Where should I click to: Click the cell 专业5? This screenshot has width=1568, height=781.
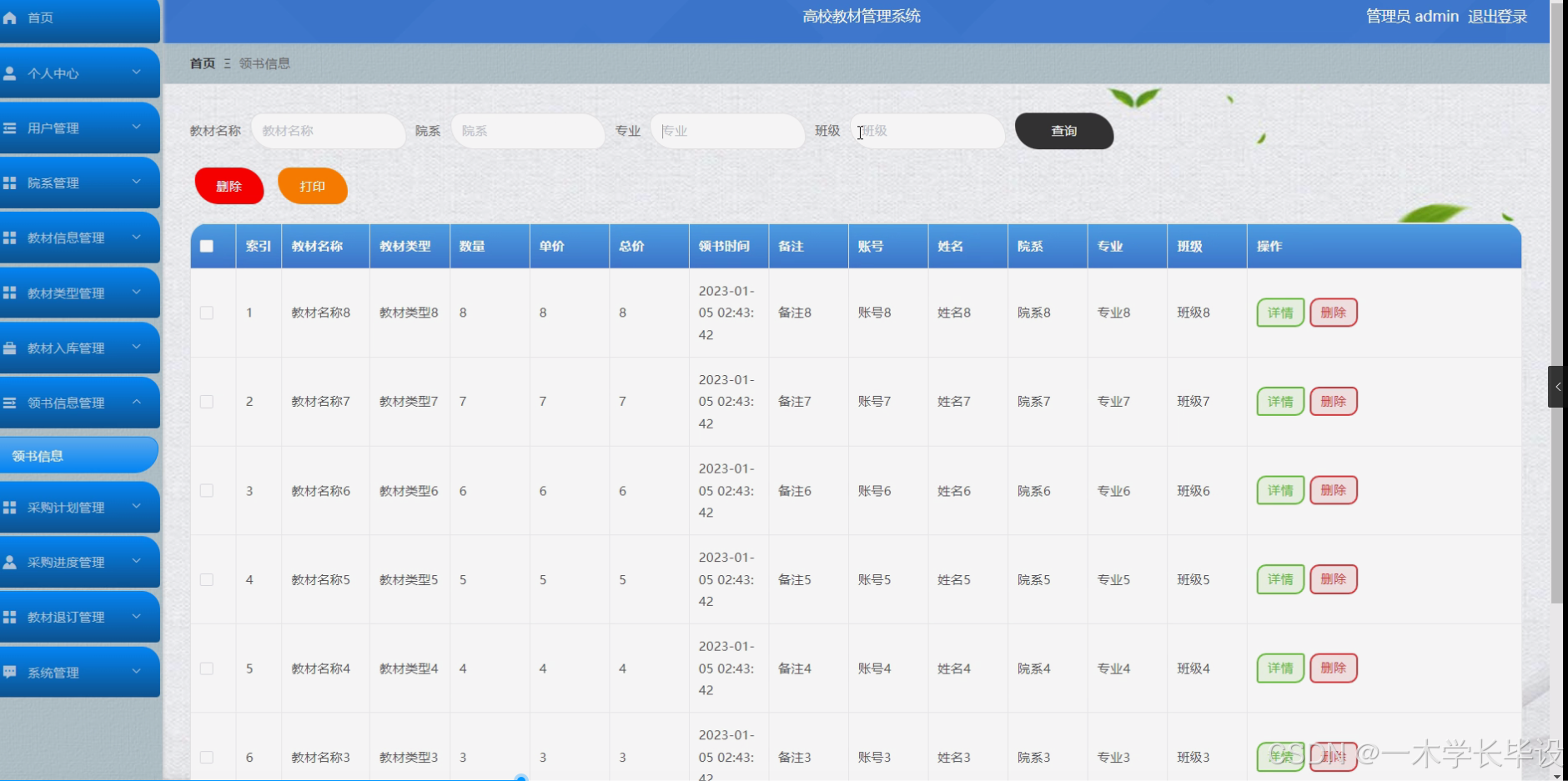[x=1113, y=579]
